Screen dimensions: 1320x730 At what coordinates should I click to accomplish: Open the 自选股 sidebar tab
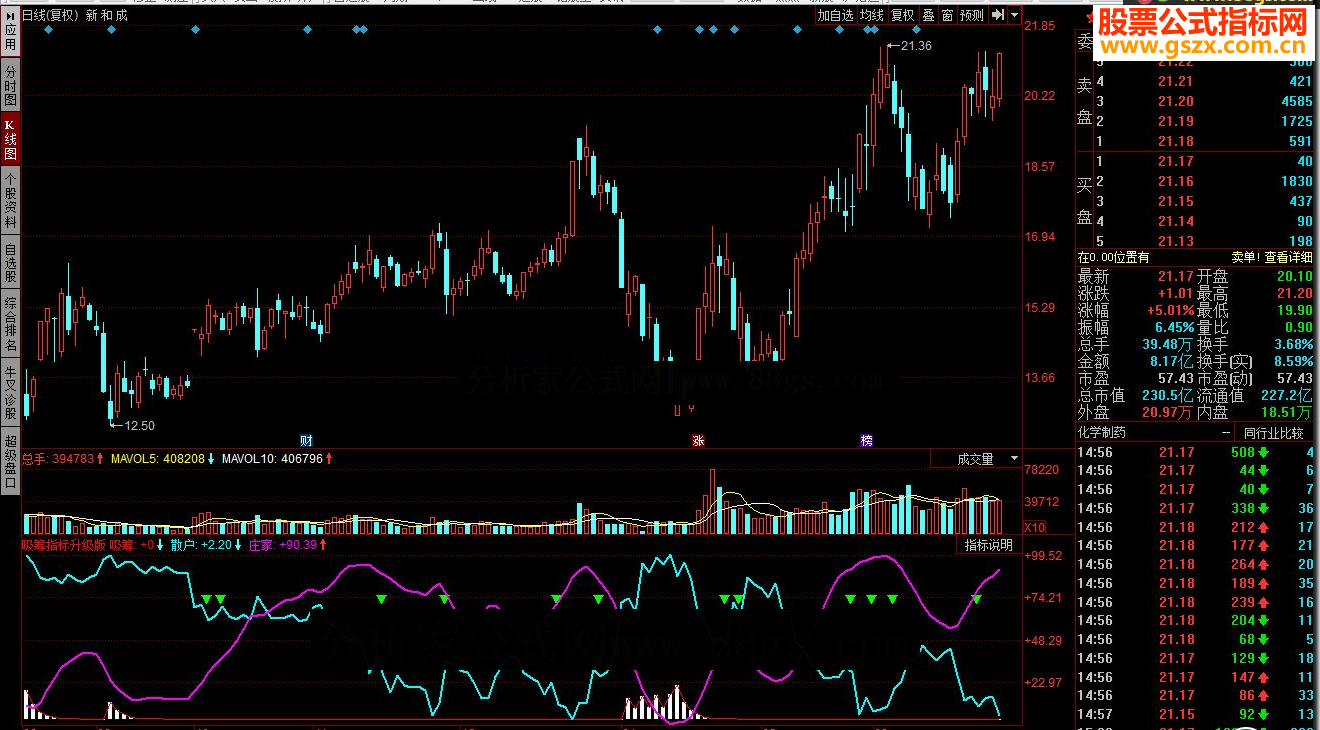[x=10, y=263]
